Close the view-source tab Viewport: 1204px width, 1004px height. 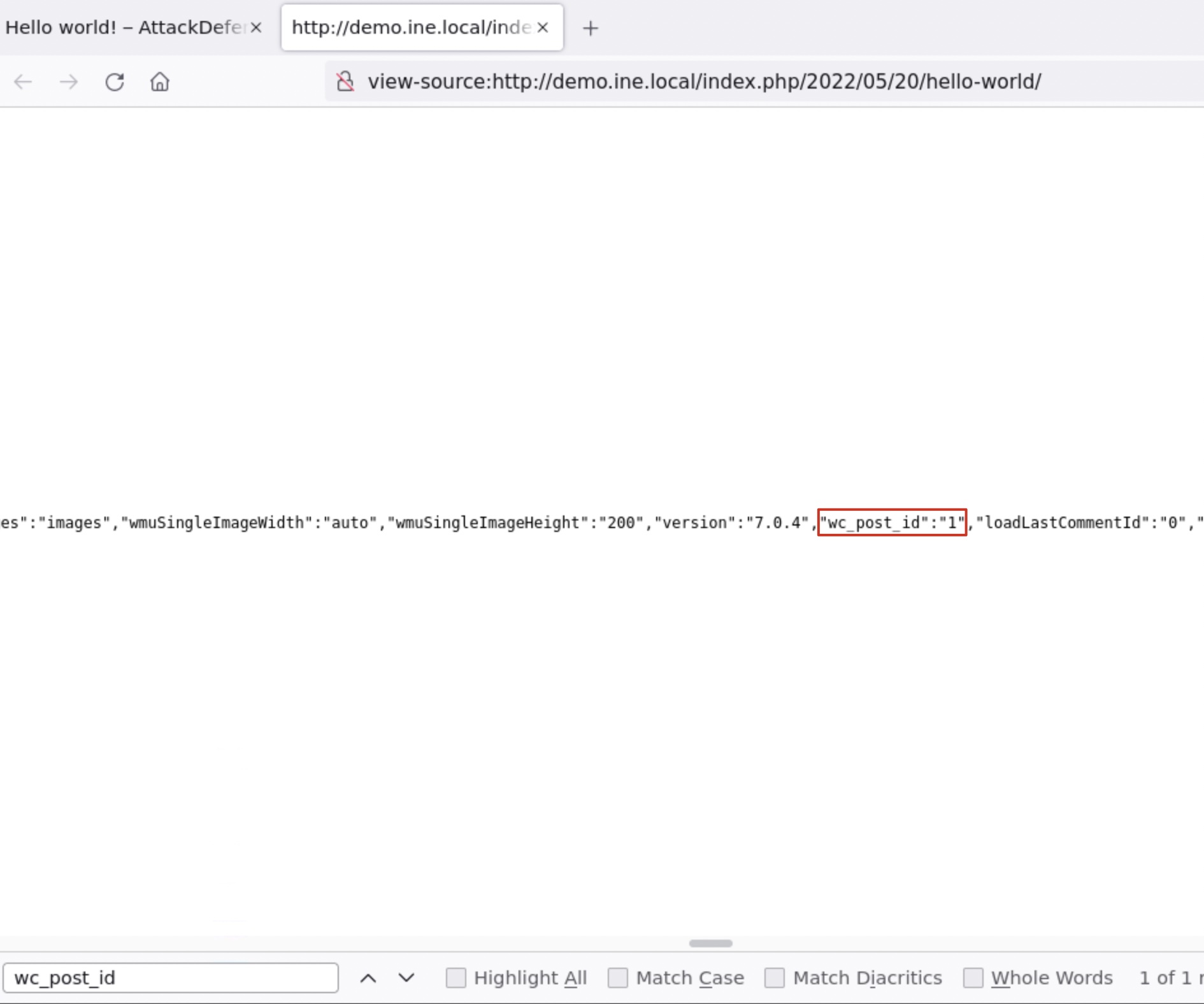pyautogui.click(x=542, y=27)
